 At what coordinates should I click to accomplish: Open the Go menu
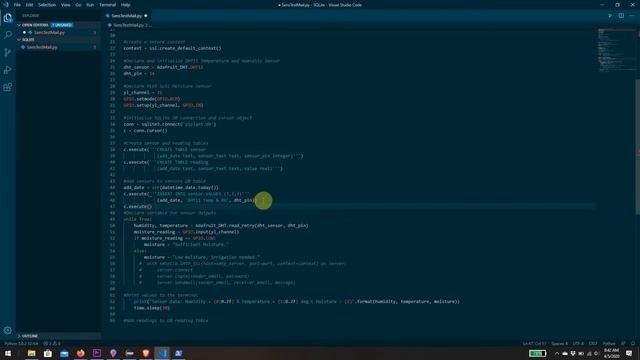click(x=78, y=5)
